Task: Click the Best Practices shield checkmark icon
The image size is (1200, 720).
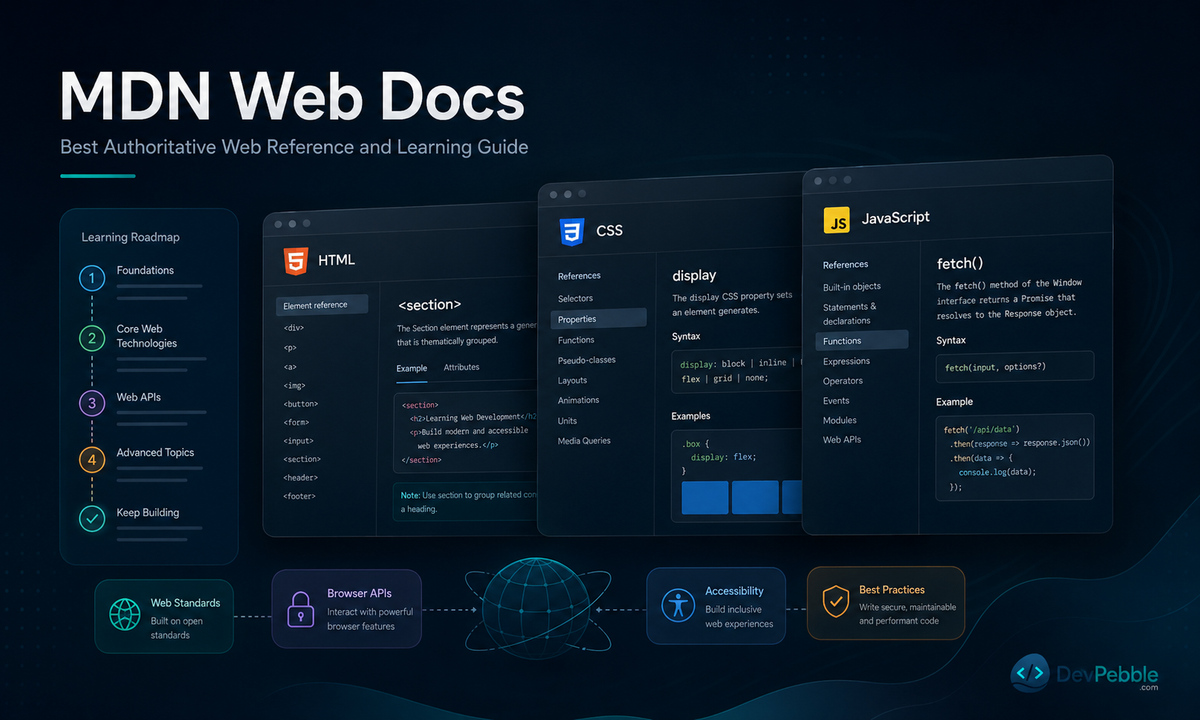Action: pos(836,602)
